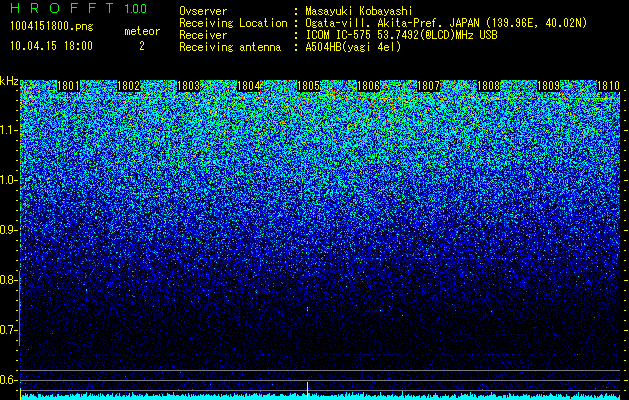
Task: Select the 1808 time marker
Action: (x=489, y=86)
